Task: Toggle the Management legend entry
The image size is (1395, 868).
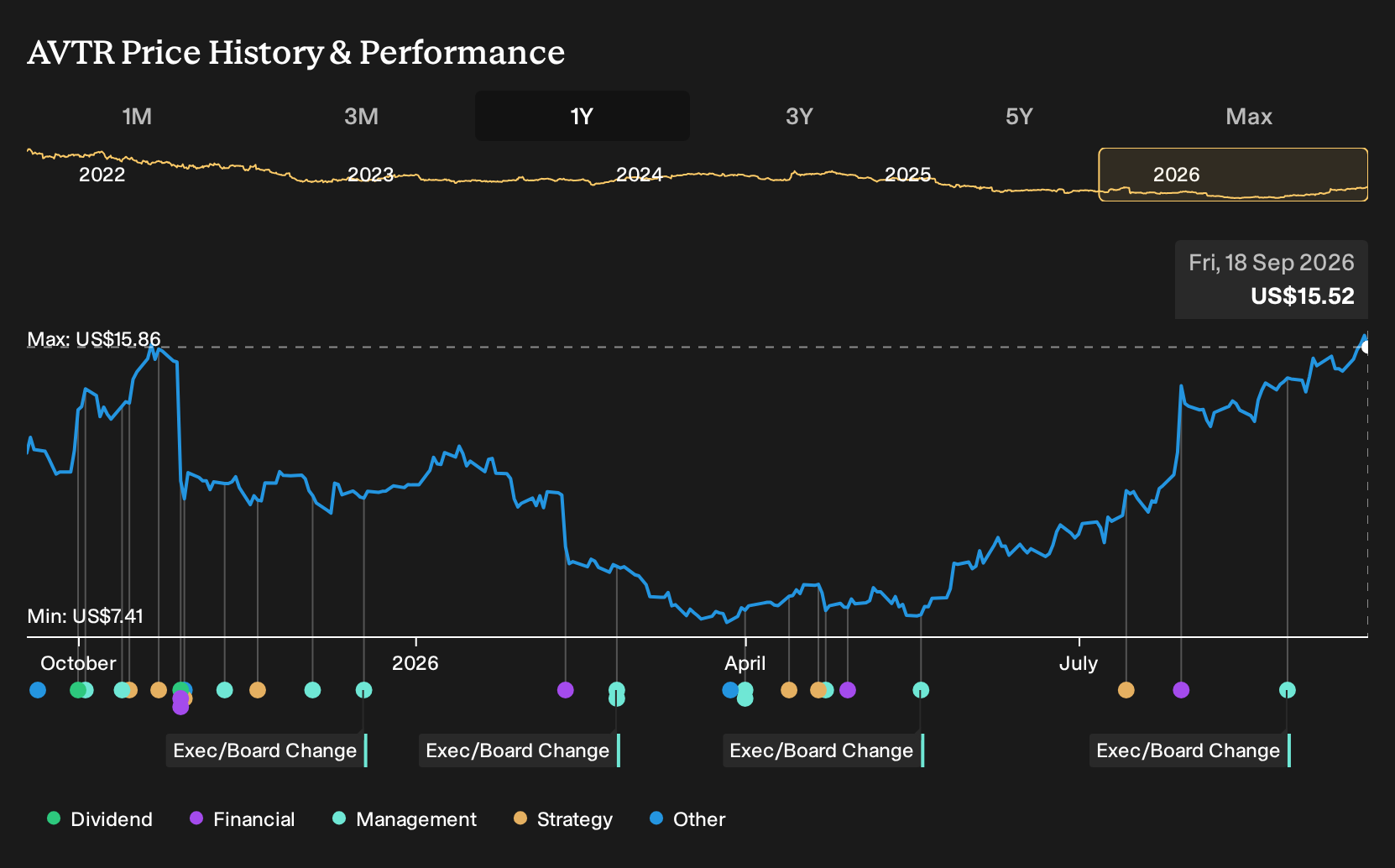Action: click(405, 819)
